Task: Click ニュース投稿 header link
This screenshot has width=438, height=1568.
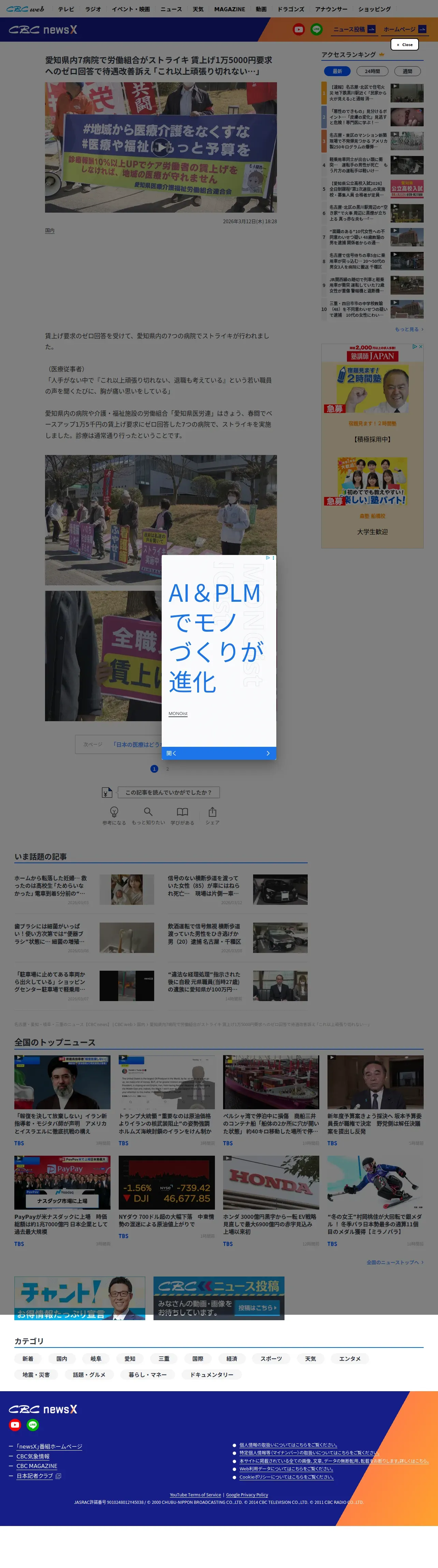Action: (x=354, y=29)
